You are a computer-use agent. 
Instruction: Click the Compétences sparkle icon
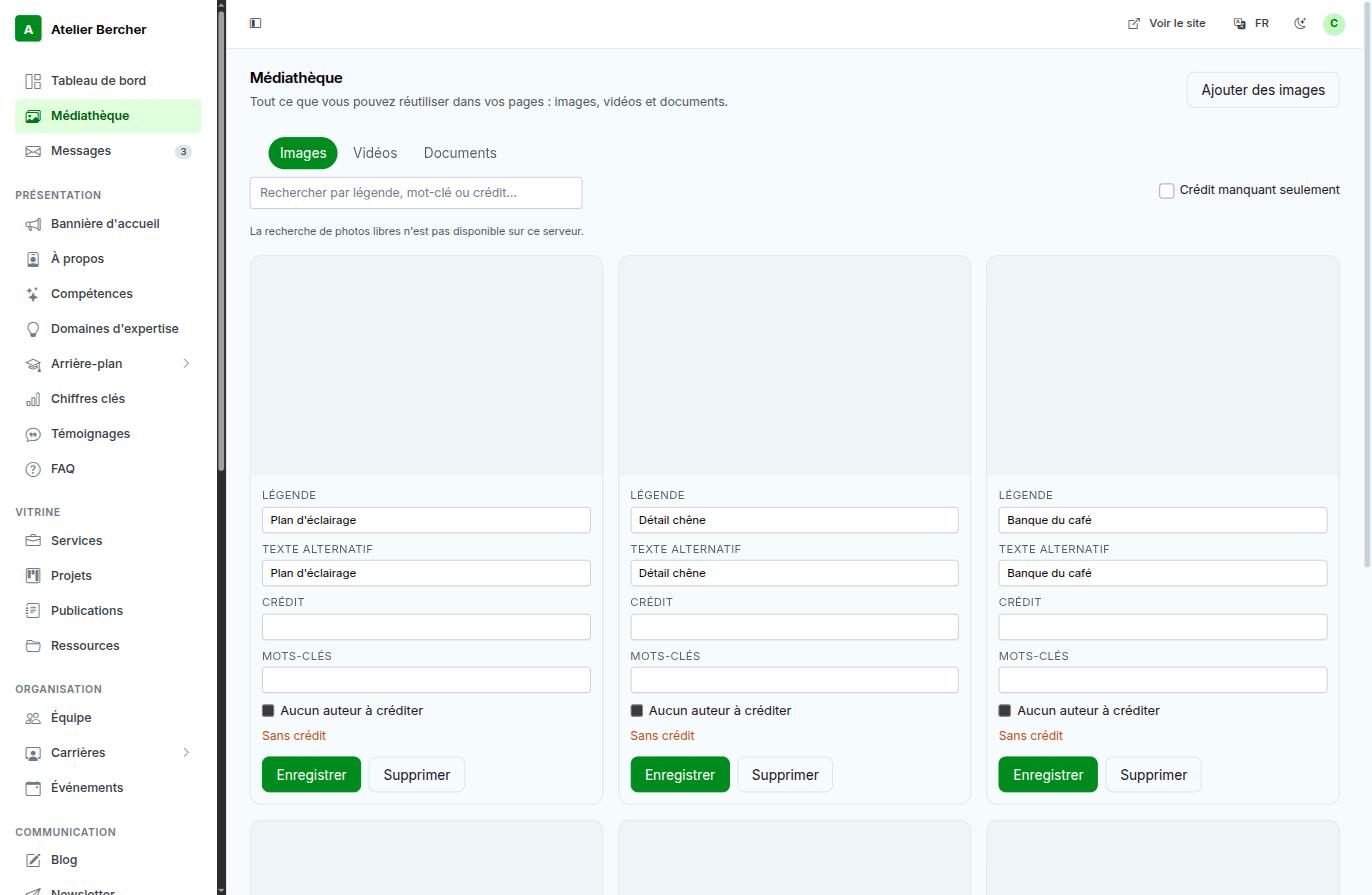tap(33, 294)
